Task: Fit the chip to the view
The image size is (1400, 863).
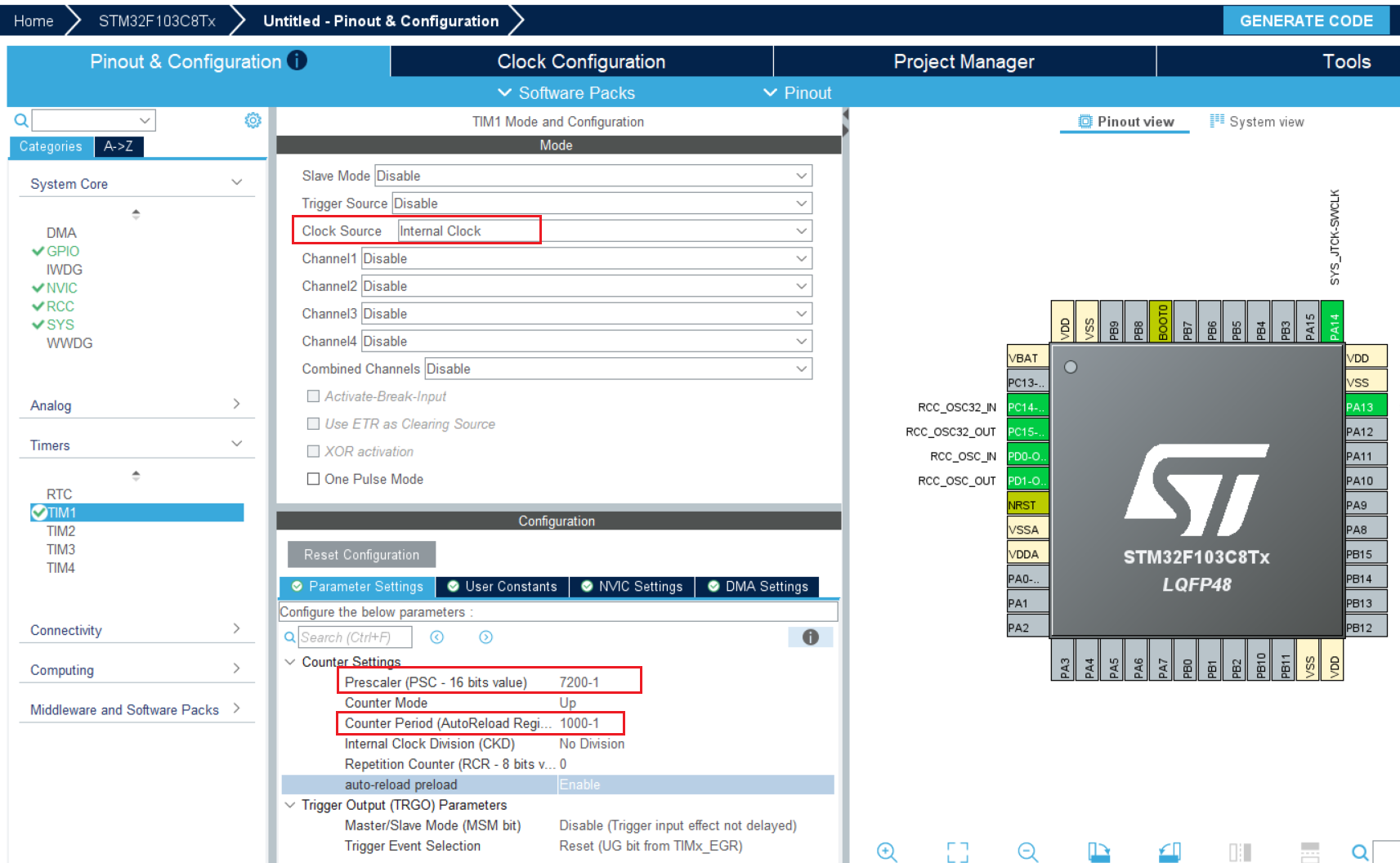Action: pos(958,852)
